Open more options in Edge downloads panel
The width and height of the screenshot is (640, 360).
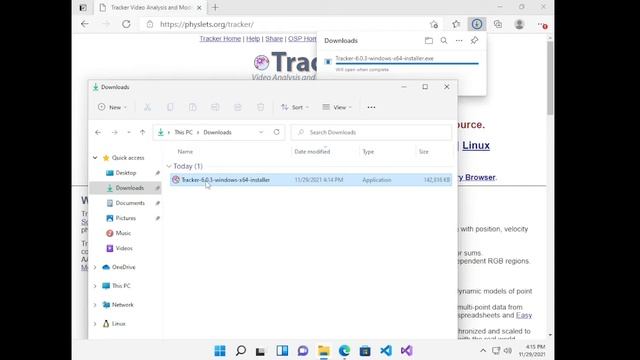tap(459, 40)
